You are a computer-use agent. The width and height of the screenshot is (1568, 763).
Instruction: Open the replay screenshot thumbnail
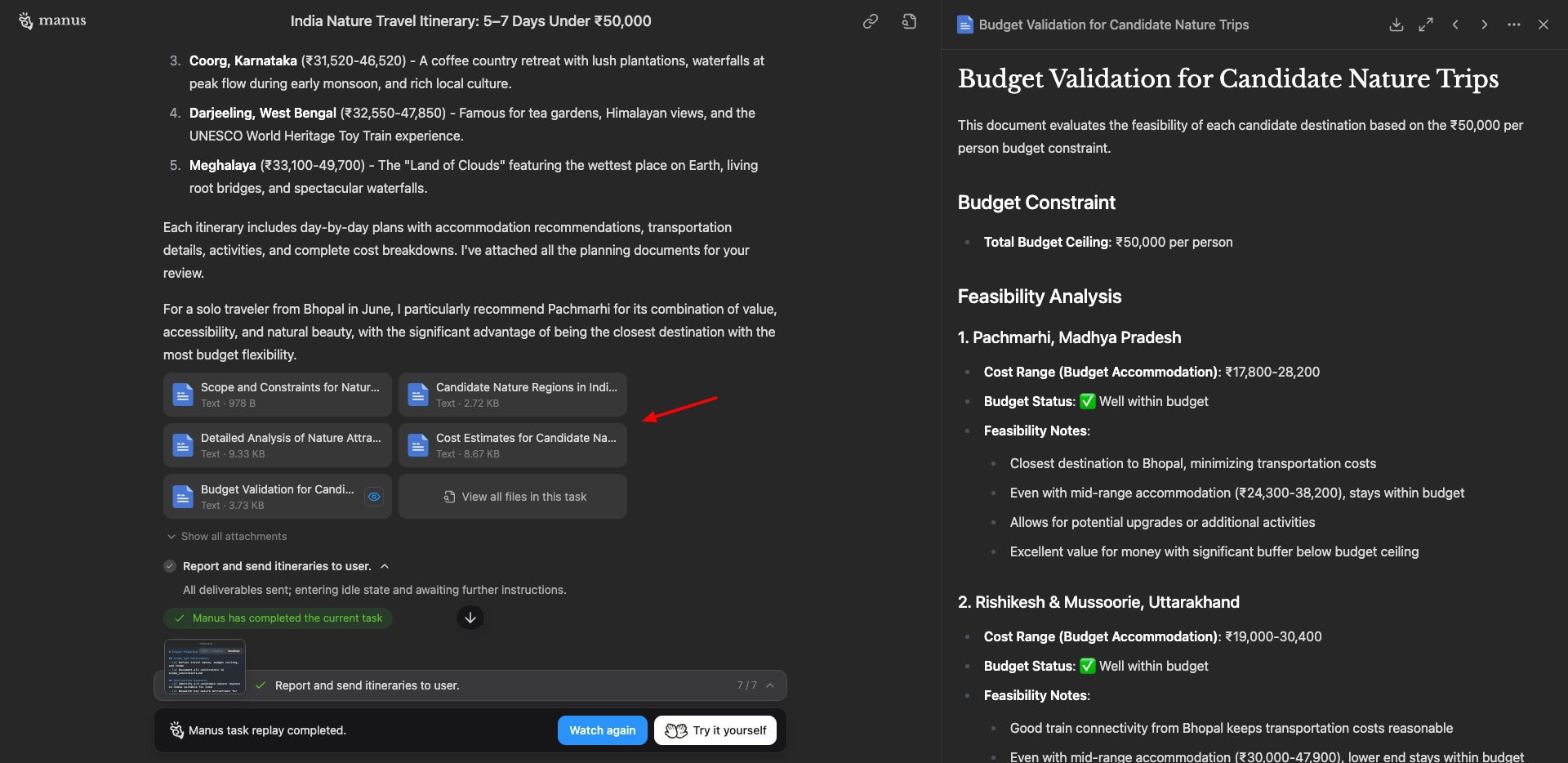pos(205,666)
